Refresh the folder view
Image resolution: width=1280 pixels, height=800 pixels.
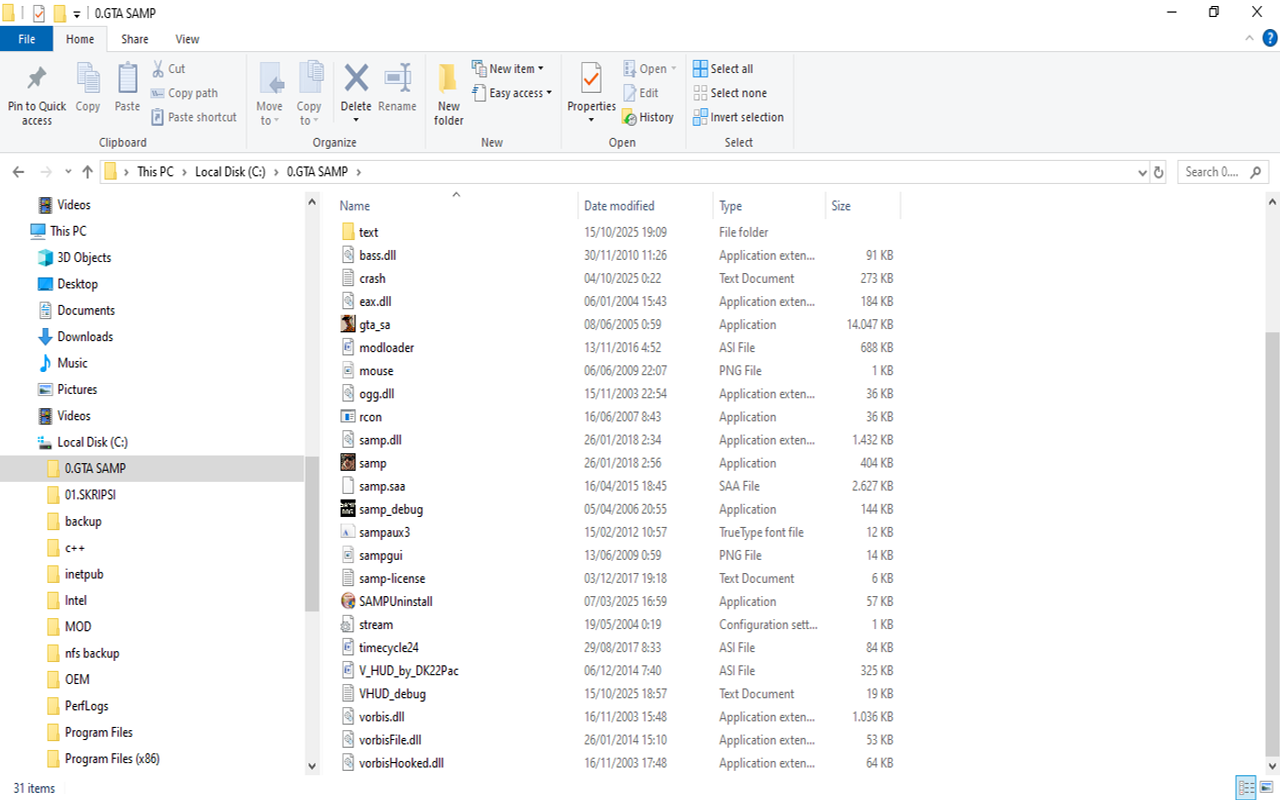[1159, 172]
